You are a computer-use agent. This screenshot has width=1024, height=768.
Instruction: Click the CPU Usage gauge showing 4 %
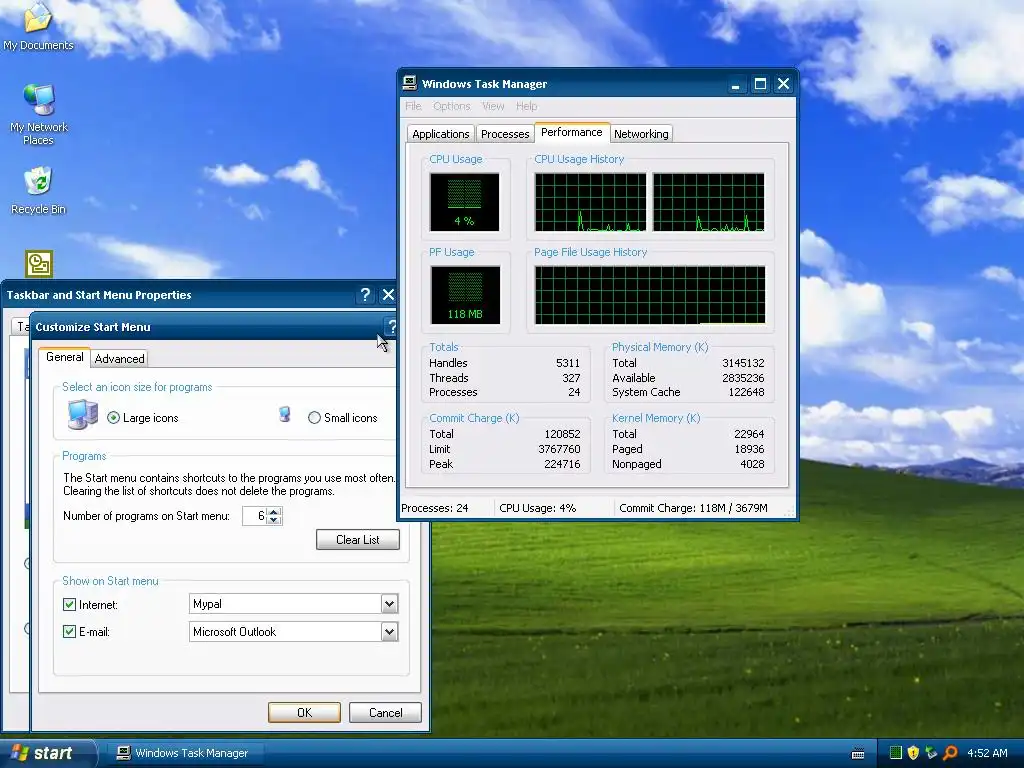(x=464, y=202)
